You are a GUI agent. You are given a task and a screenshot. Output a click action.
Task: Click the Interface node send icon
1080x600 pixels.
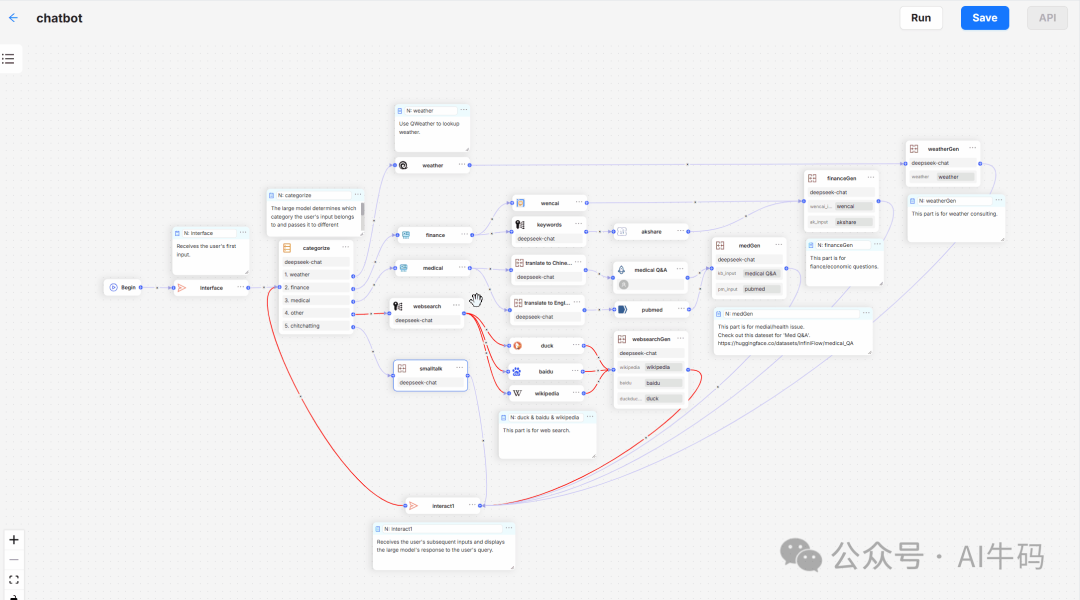[182, 287]
